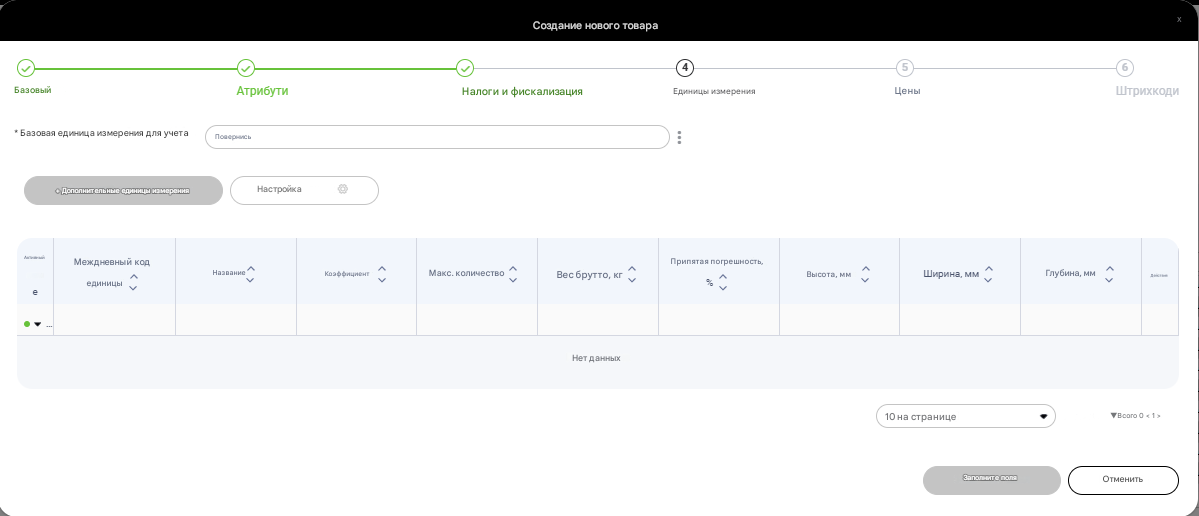The width and height of the screenshot is (1199, 516).
Task: Click the Дополнительные единицы измерения button
Action: (123, 190)
